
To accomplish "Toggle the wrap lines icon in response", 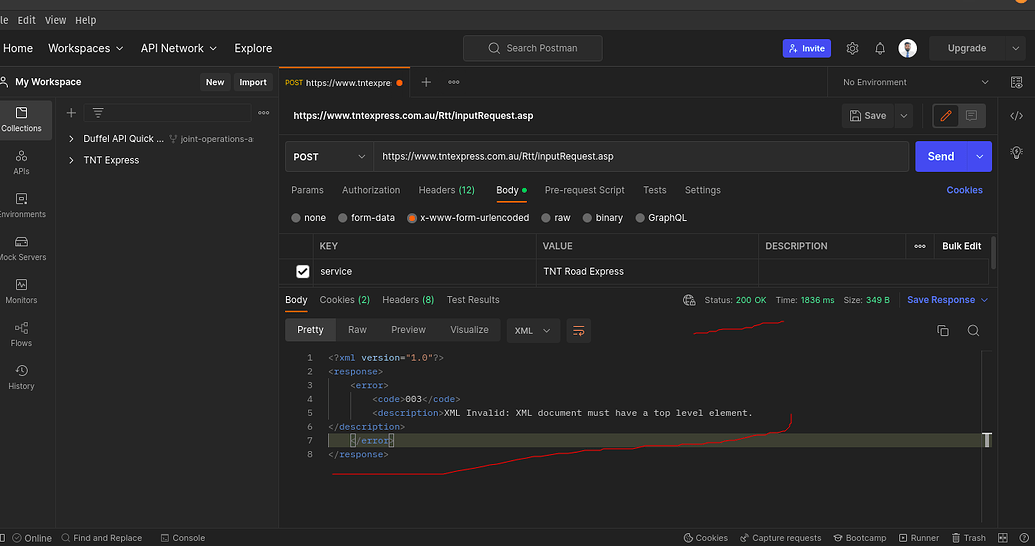I will 578,330.
